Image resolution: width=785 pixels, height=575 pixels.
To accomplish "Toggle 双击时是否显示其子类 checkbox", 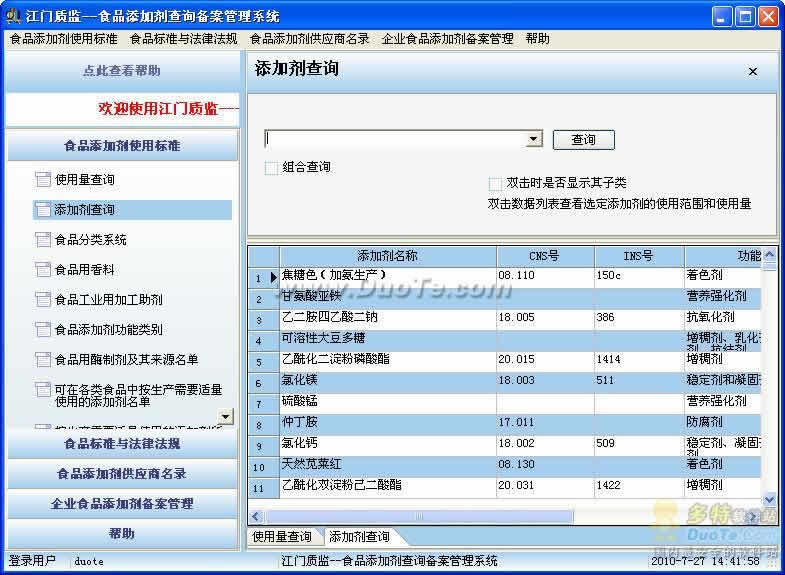I will click(x=495, y=183).
